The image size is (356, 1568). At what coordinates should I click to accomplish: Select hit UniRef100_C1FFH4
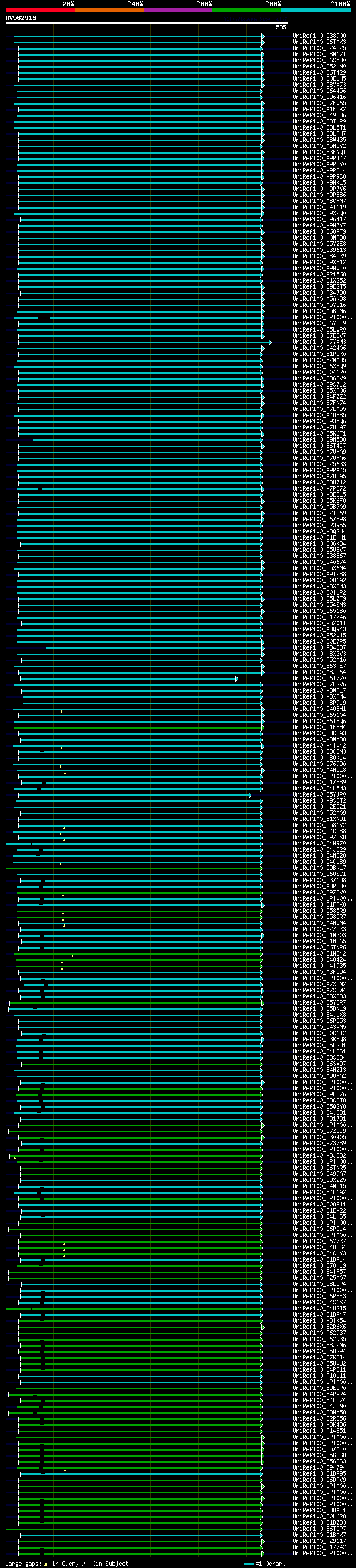[x=319, y=728]
